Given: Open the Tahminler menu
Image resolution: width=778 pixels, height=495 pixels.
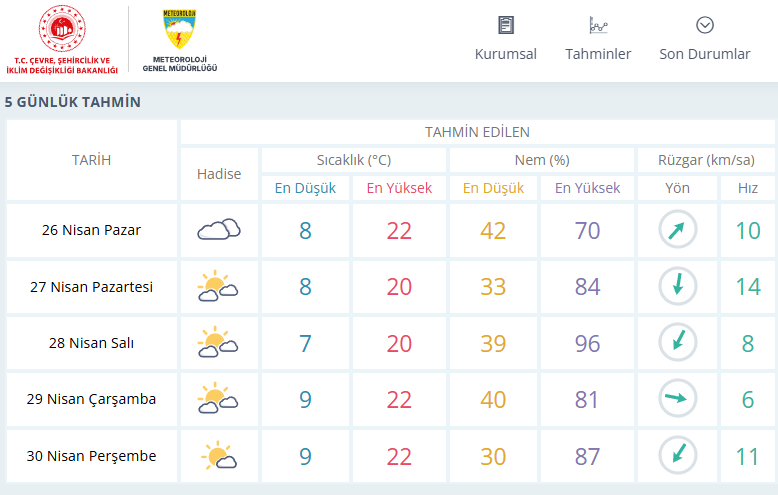Looking at the screenshot, I should click(598, 54).
